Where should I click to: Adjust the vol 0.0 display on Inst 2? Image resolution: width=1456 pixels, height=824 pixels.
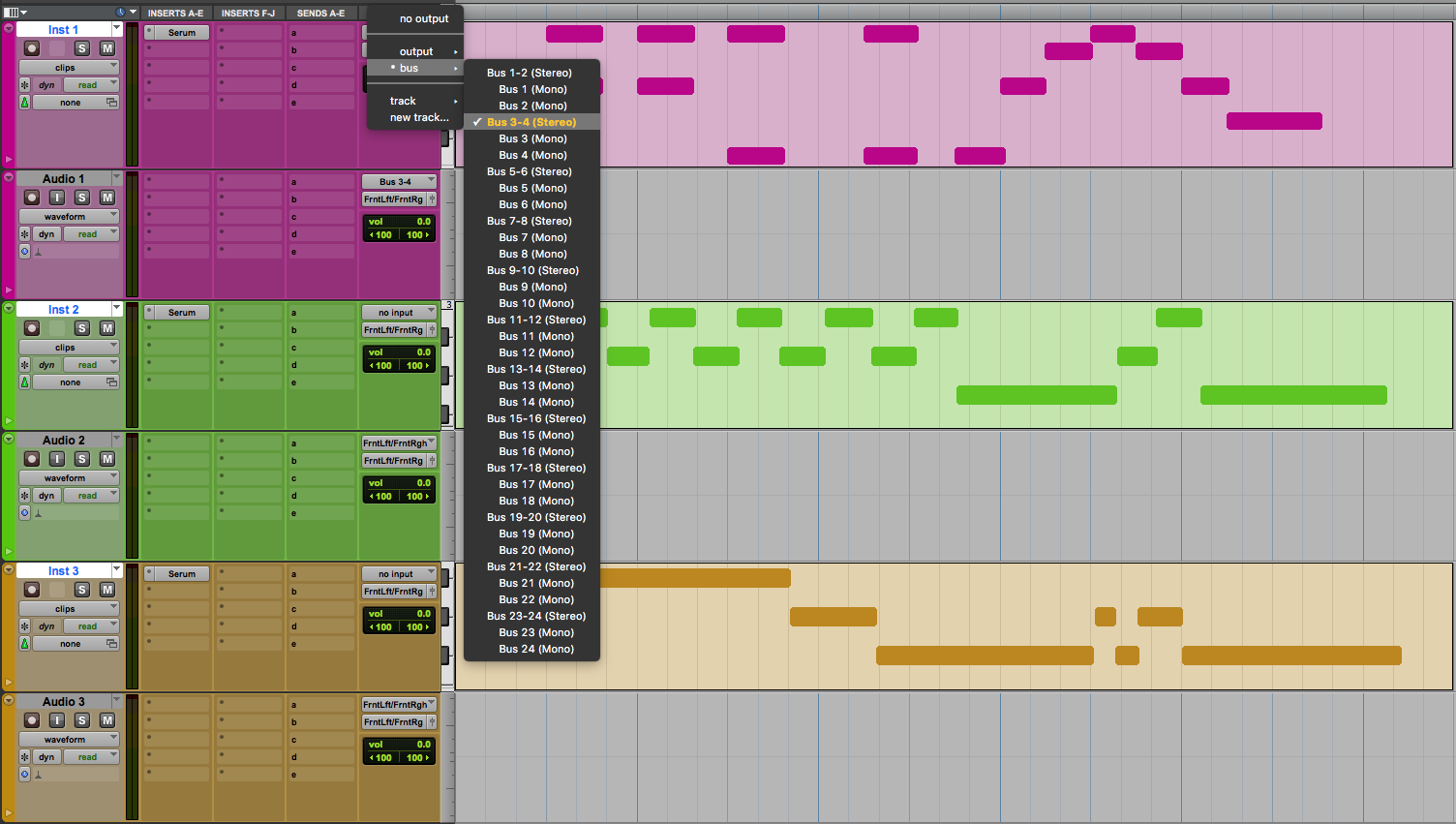coord(399,352)
